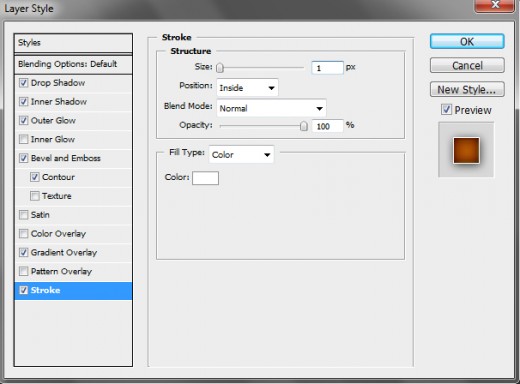Screen dimensions: 520x384
Task: Toggle the Drop Shadow checkbox
Action: pos(23,83)
